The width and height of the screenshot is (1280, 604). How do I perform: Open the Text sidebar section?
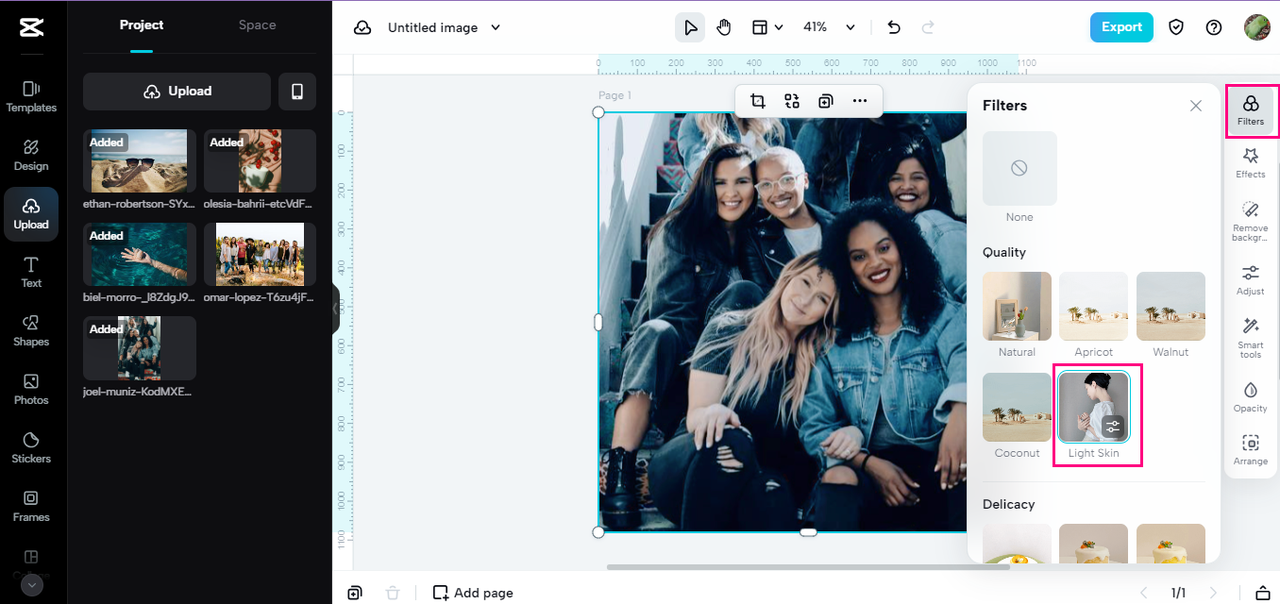point(31,272)
